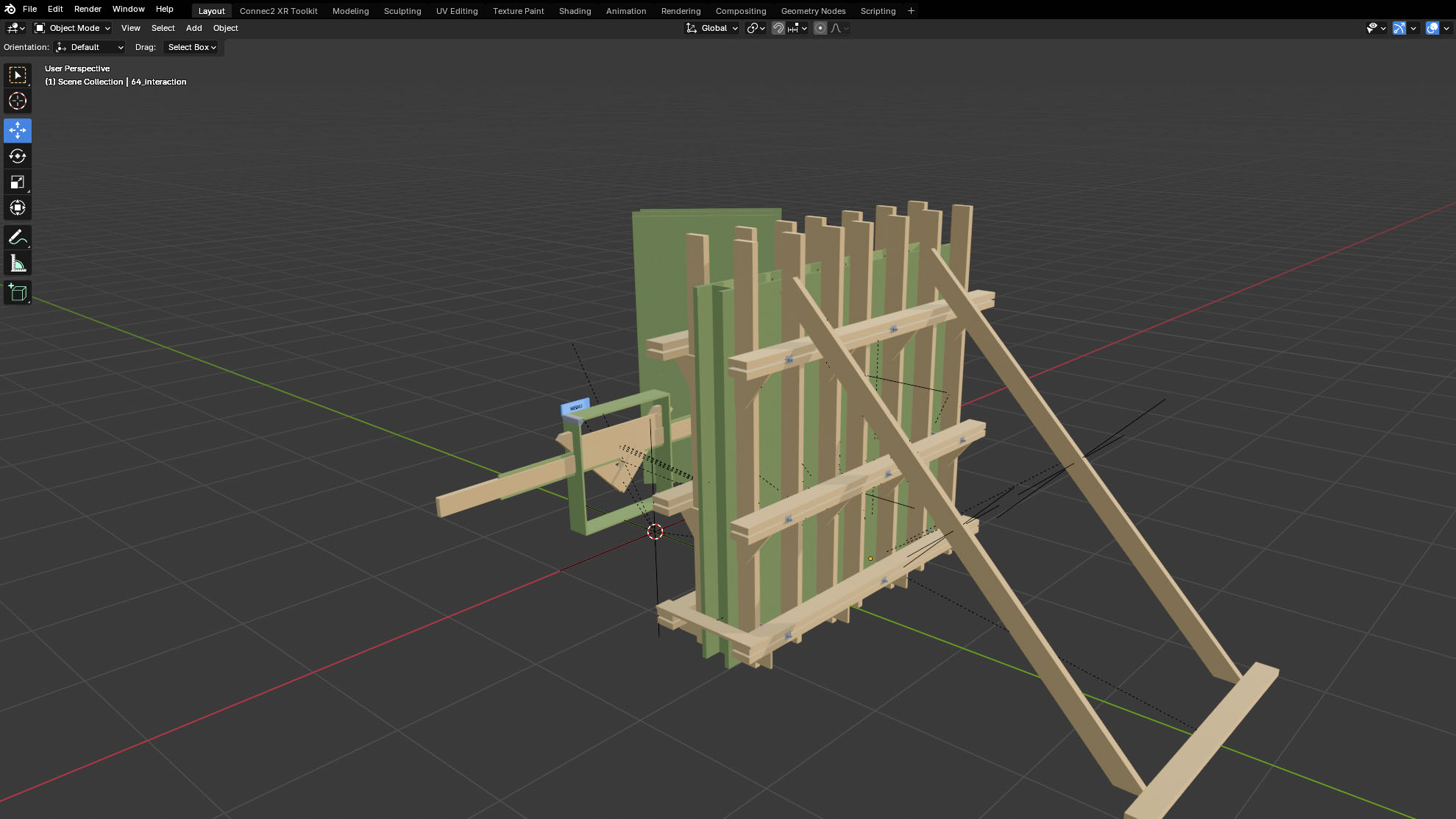Open the Render menu
Screen dimensions: 1456x819
coord(88,9)
